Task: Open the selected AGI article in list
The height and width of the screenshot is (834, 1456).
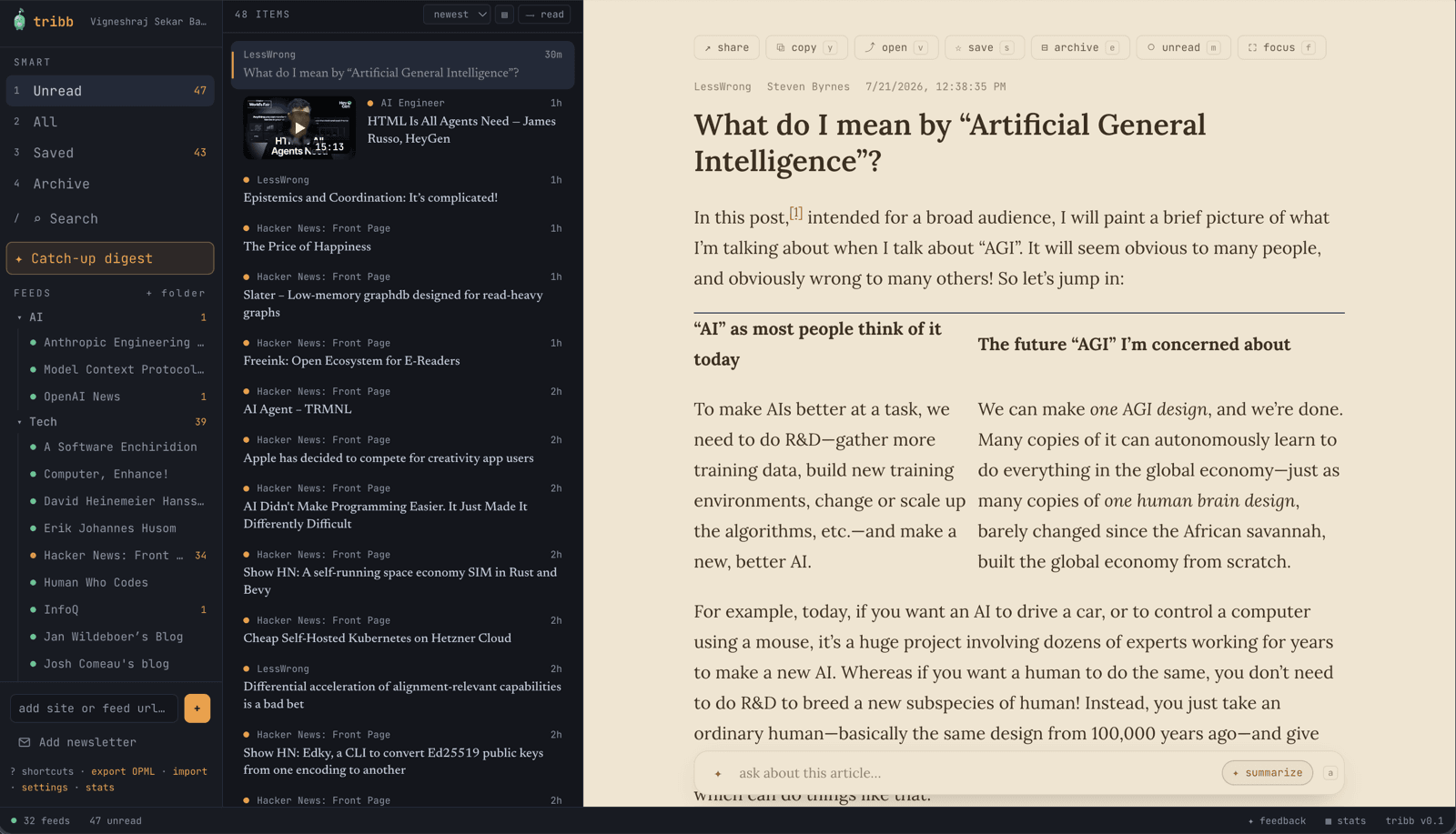Action: tap(402, 65)
